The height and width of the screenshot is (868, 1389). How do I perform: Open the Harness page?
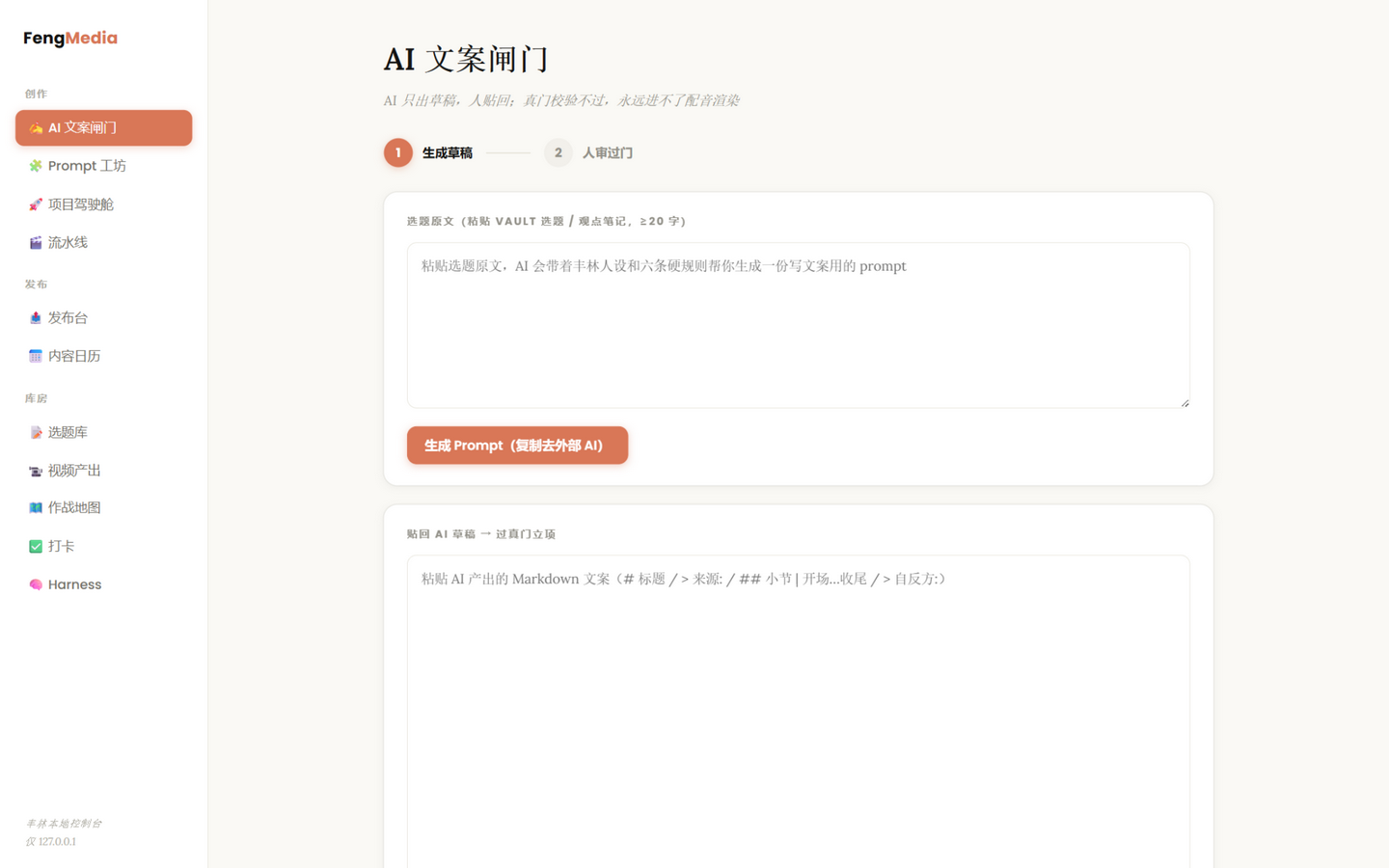[x=103, y=584]
